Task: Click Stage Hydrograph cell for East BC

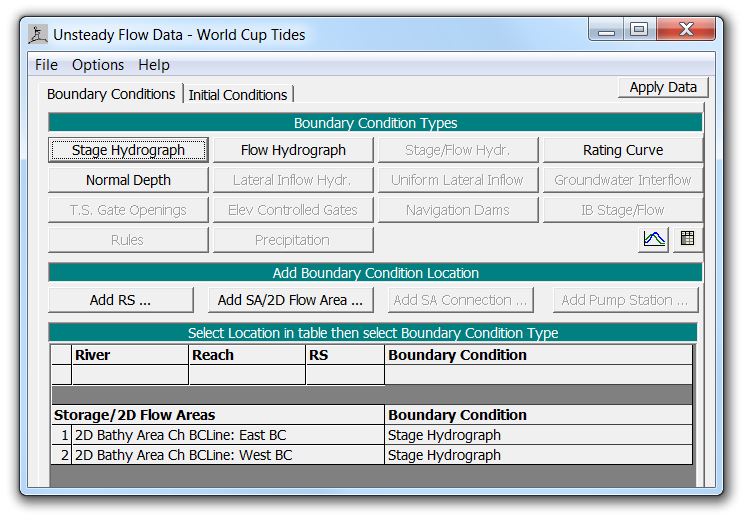Action: click(x=538, y=435)
